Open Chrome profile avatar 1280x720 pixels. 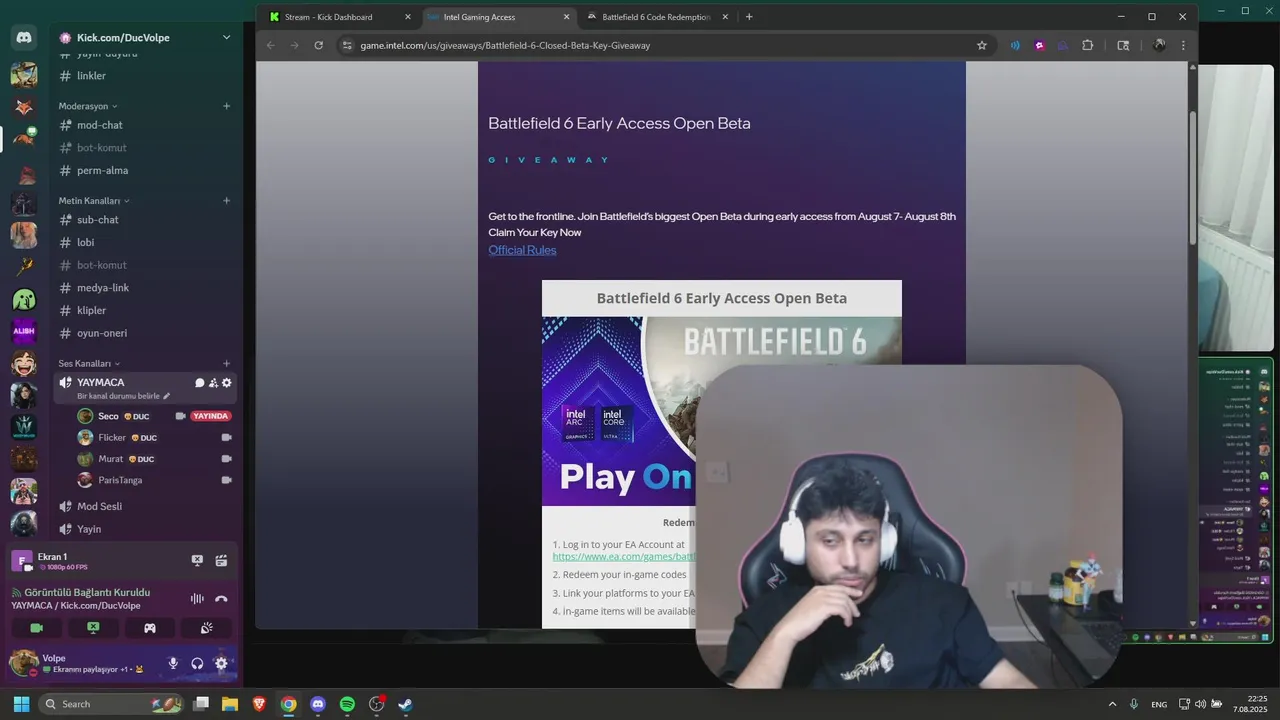coord(1159,45)
